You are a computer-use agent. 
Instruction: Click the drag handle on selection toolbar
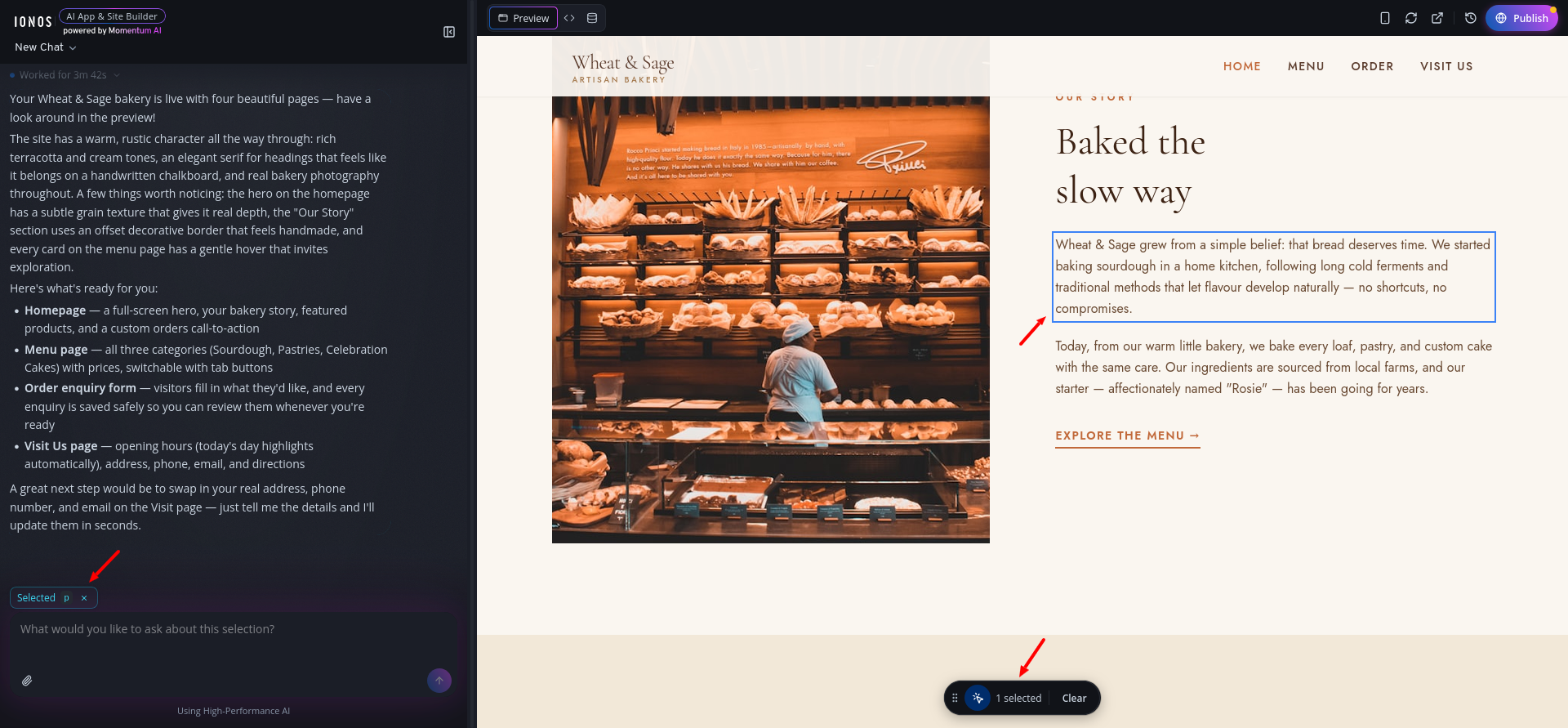955,698
